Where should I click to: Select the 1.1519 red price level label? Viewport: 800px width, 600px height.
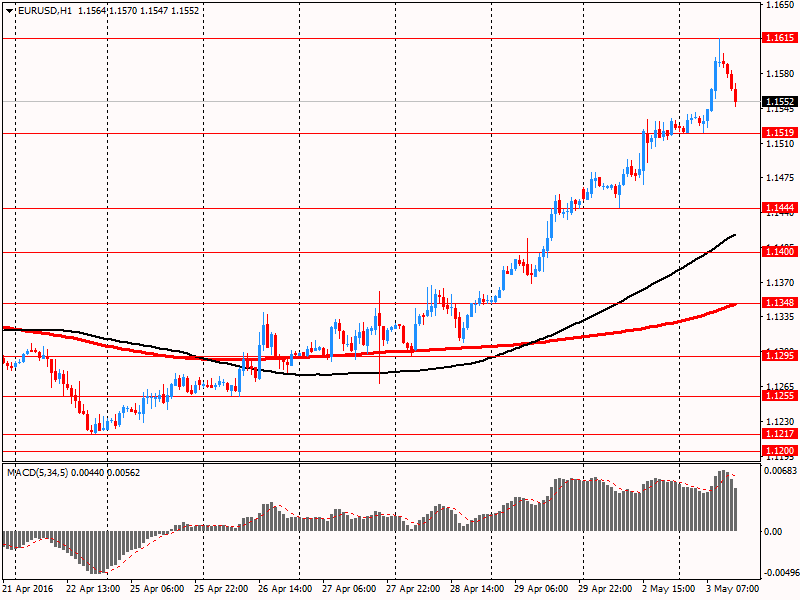point(779,133)
